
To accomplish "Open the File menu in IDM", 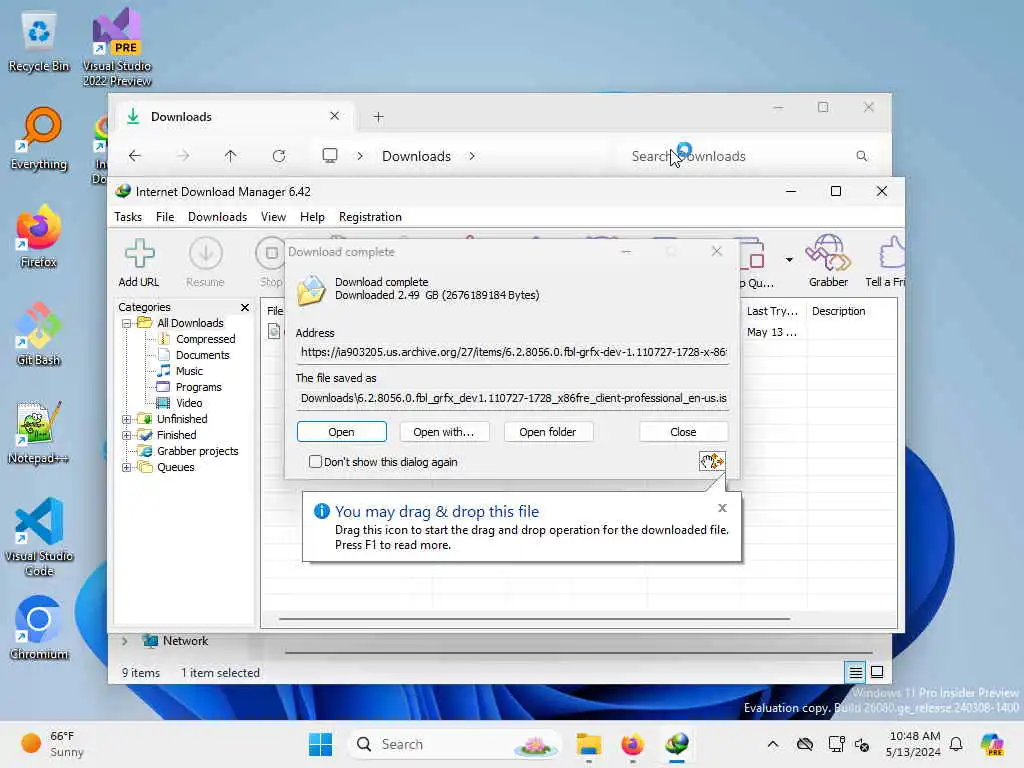I will 165,217.
